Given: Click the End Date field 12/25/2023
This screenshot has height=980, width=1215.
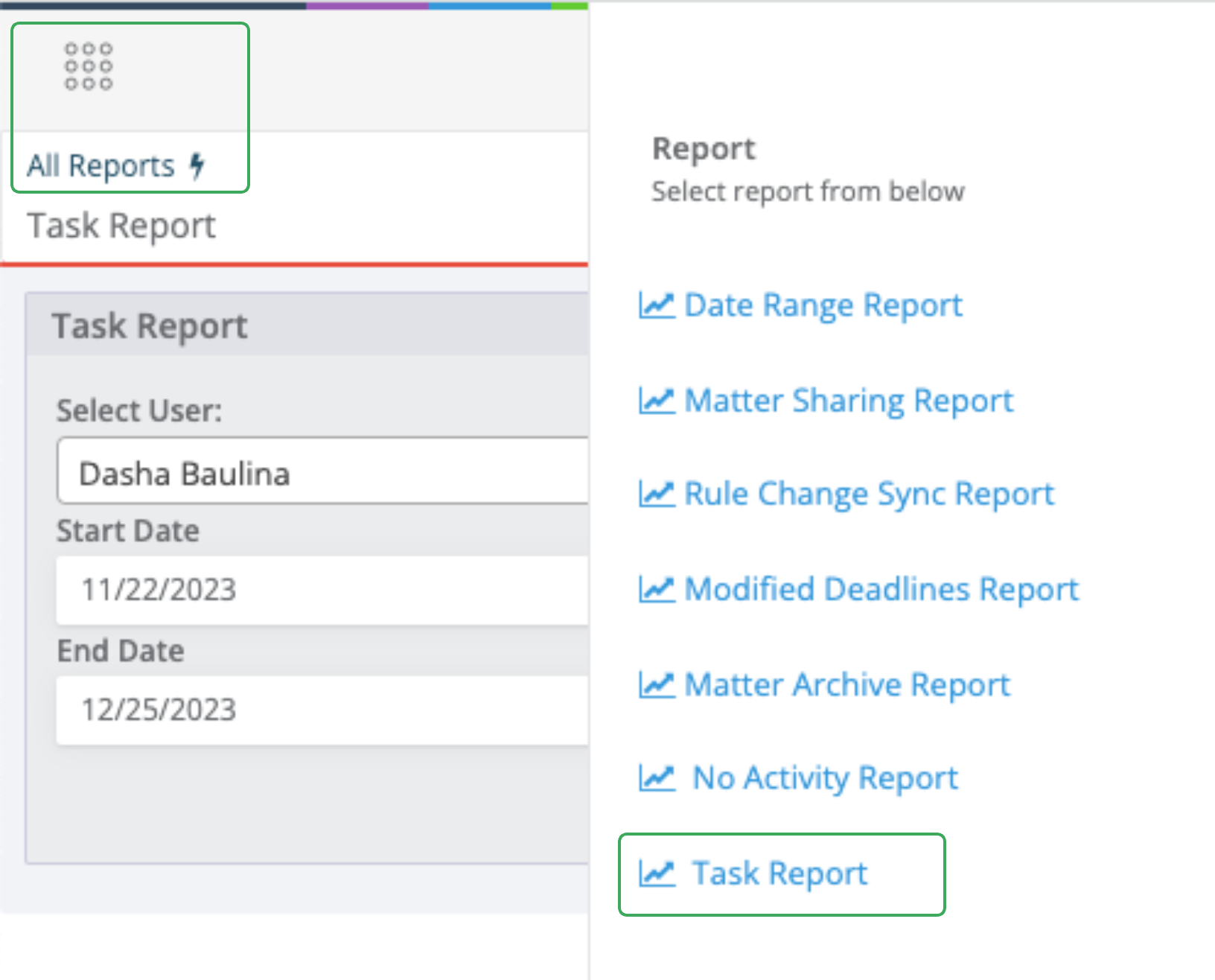Looking at the screenshot, I should pyautogui.click(x=322, y=710).
